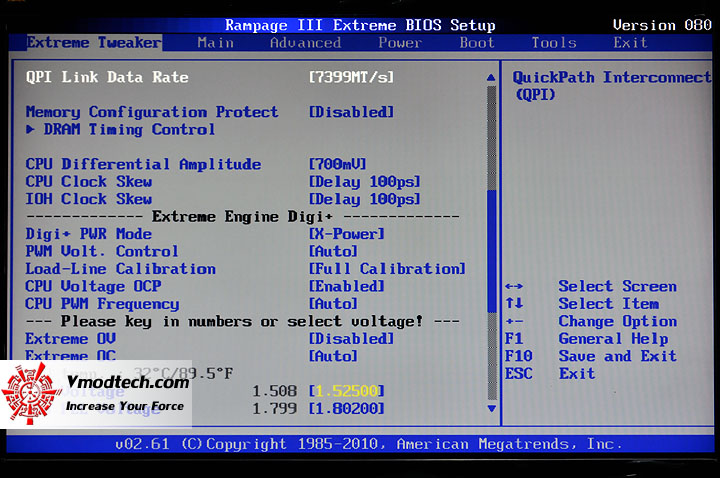Image resolution: width=720 pixels, height=478 pixels.
Task: Click the F10 key label
Action: tap(518, 356)
